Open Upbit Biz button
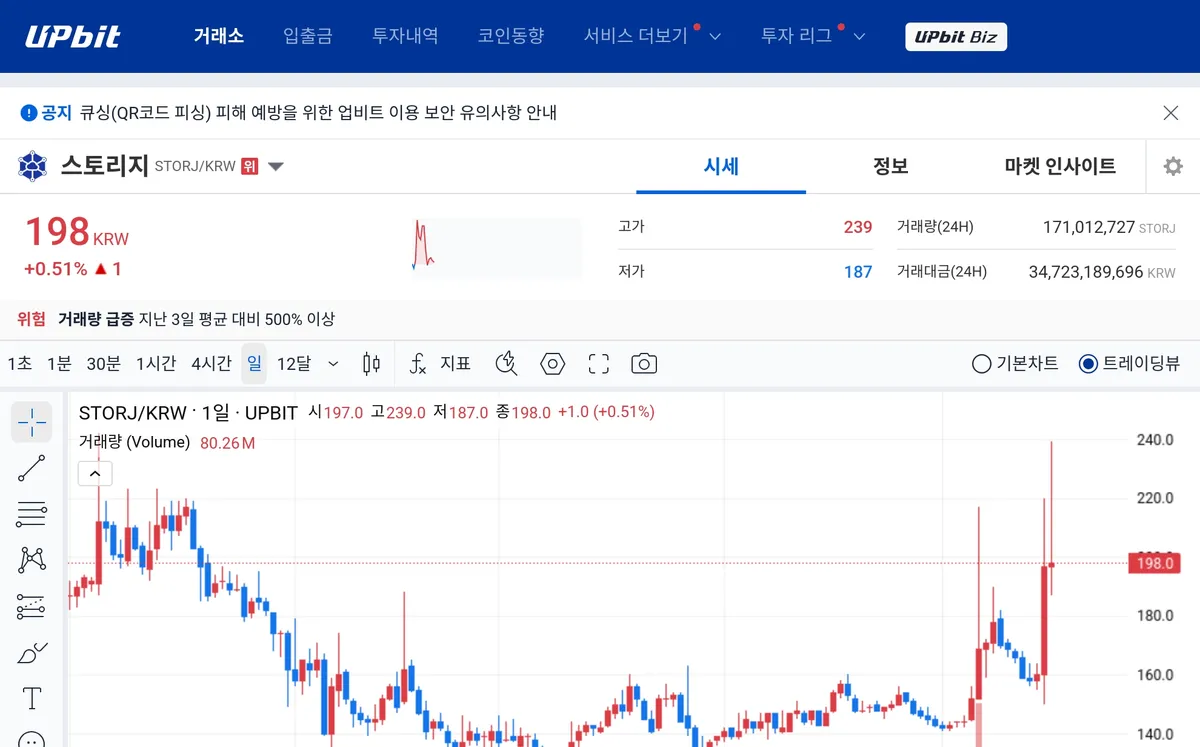 coord(956,37)
